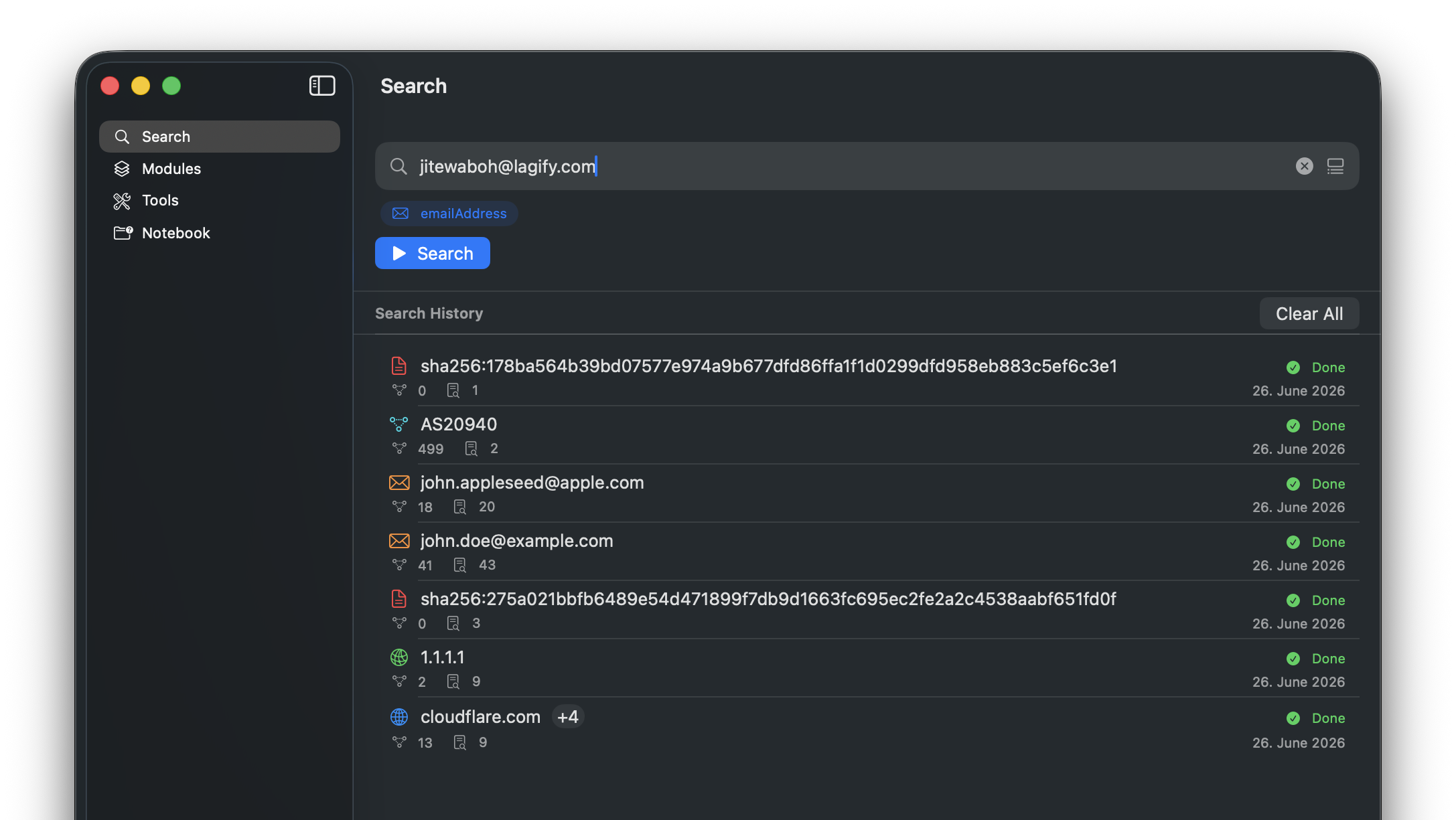Click the Search History heading
The width and height of the screenshot is (1456, 820).
coord(429,313)
